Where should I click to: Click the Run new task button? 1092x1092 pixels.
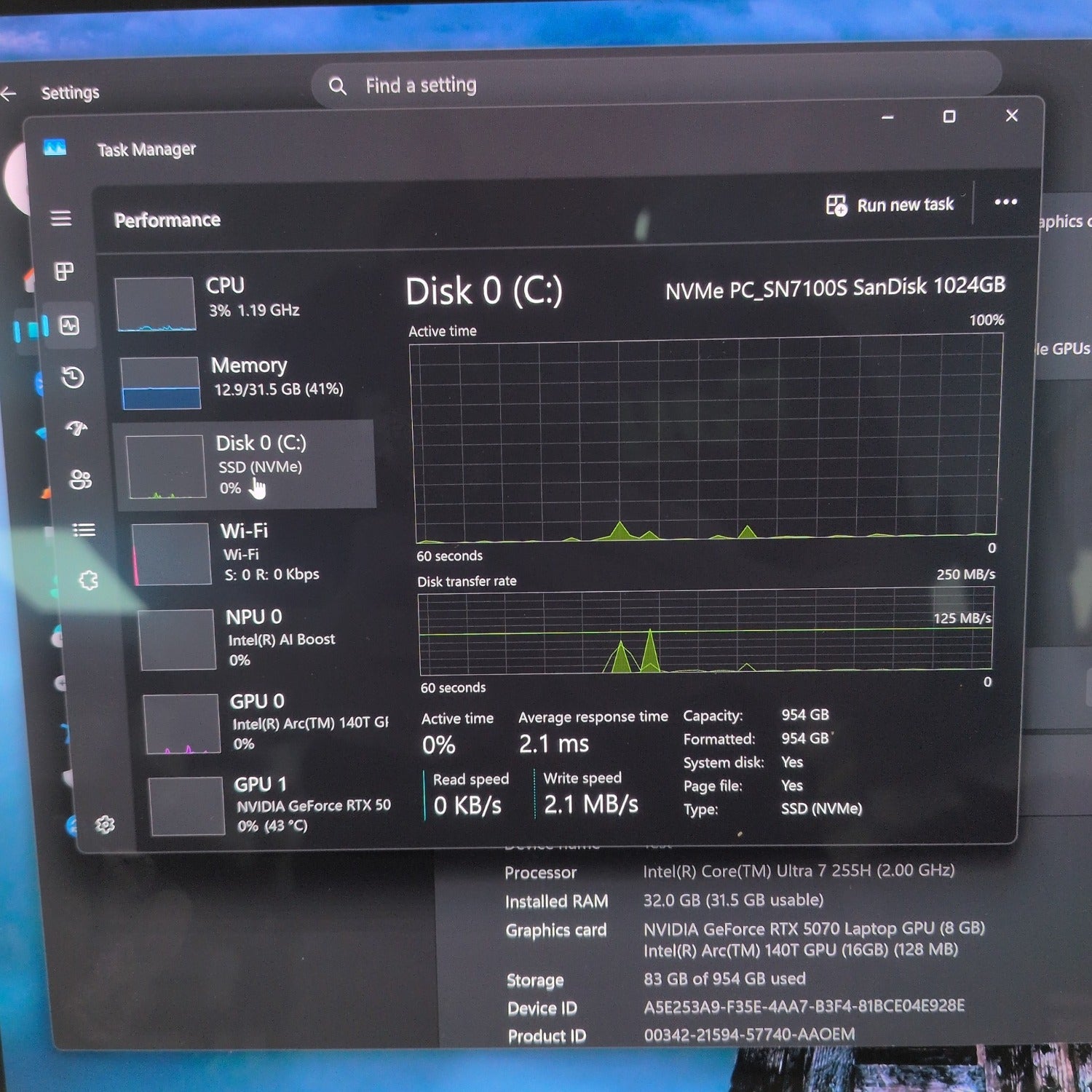pos(890,205)
